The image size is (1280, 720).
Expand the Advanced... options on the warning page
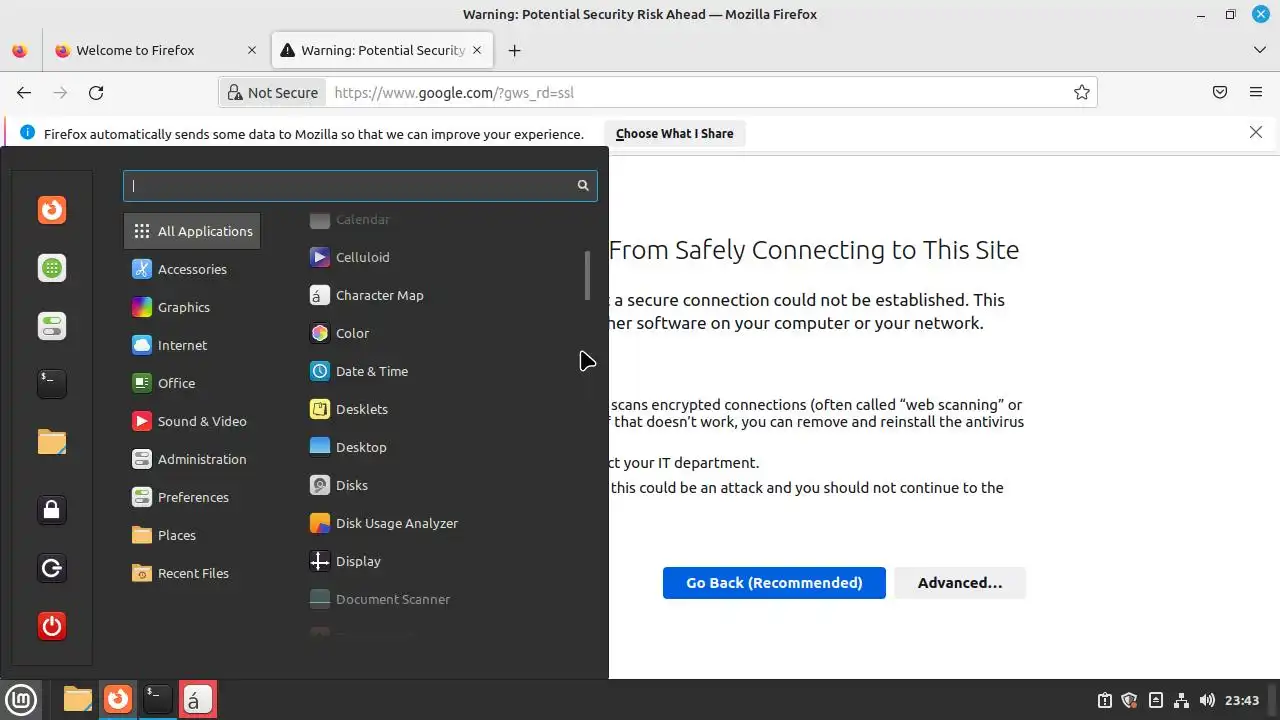pyautogui.click(x=959, y=583)
